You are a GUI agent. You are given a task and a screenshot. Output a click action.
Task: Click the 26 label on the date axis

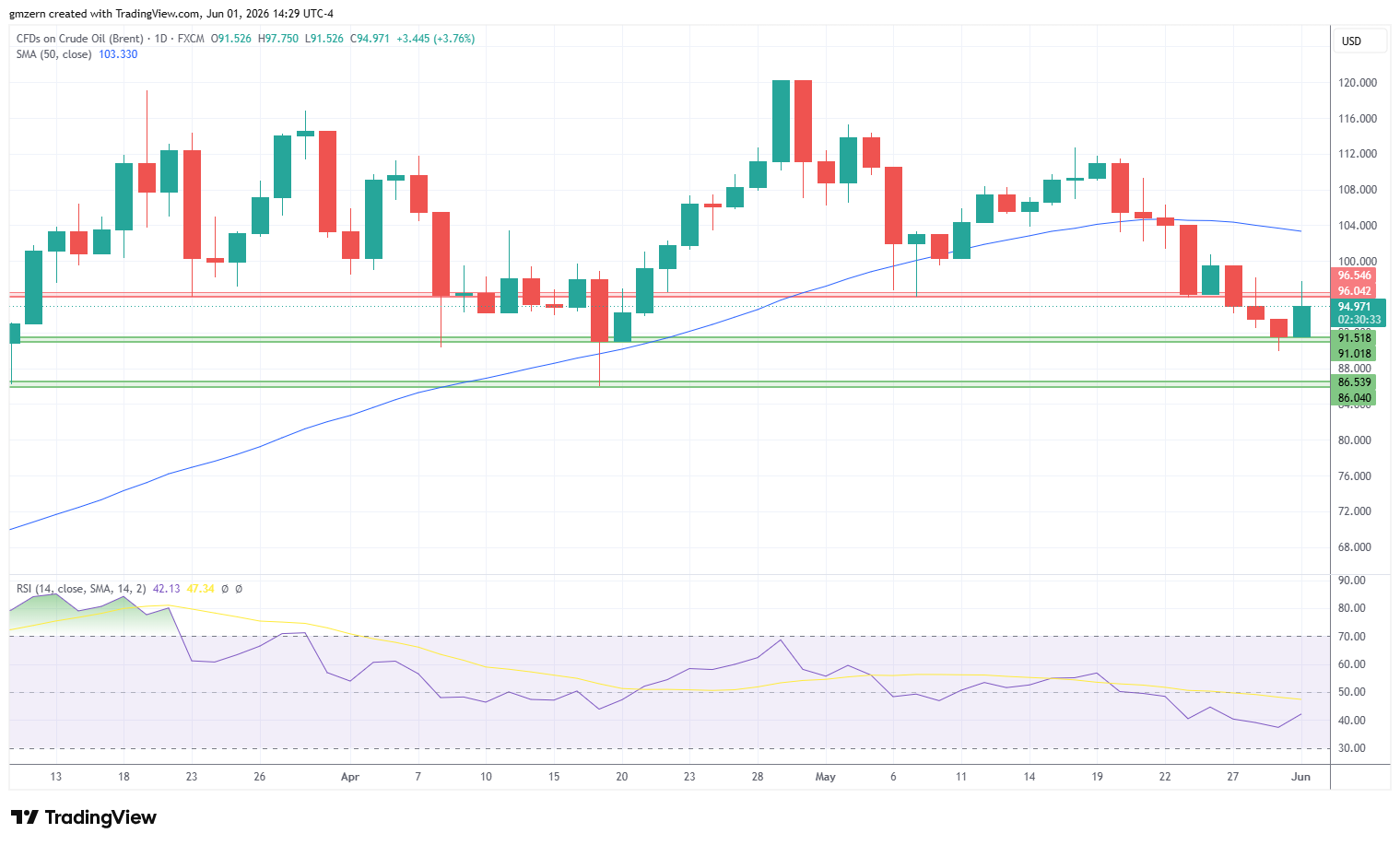pyautogui.click(x=260, y=777)
